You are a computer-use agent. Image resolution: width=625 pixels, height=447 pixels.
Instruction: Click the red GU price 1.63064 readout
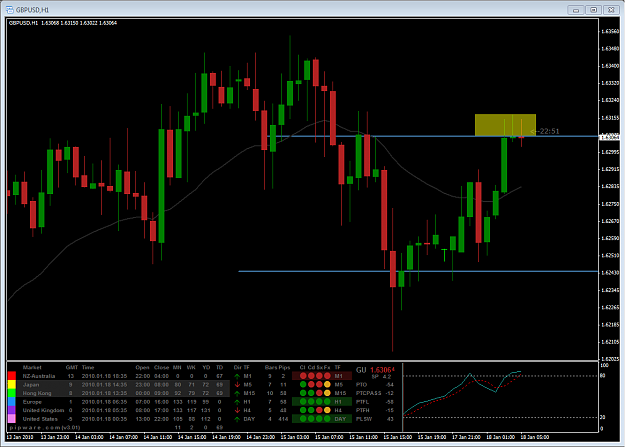[382, 370]
